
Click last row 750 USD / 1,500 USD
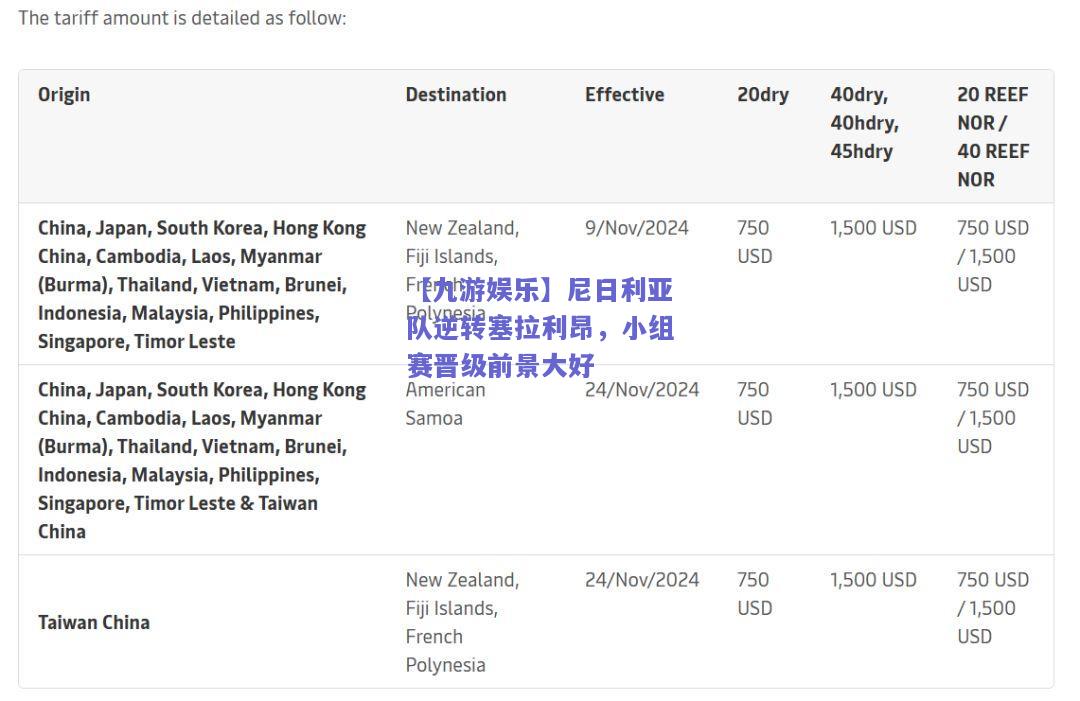[992, 608]
